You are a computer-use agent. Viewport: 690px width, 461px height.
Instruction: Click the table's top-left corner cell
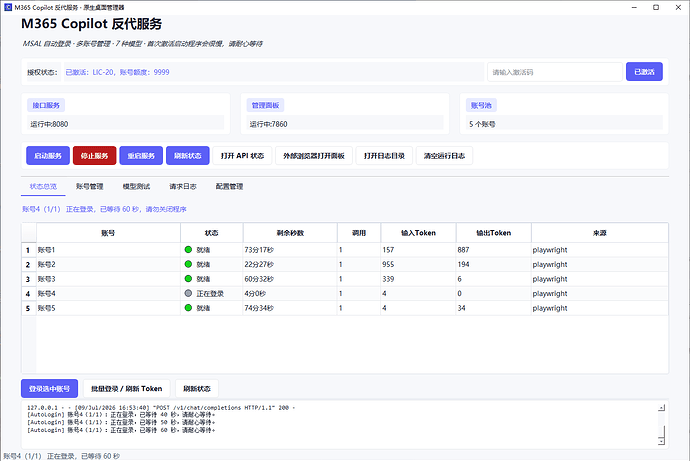[29, 233]
